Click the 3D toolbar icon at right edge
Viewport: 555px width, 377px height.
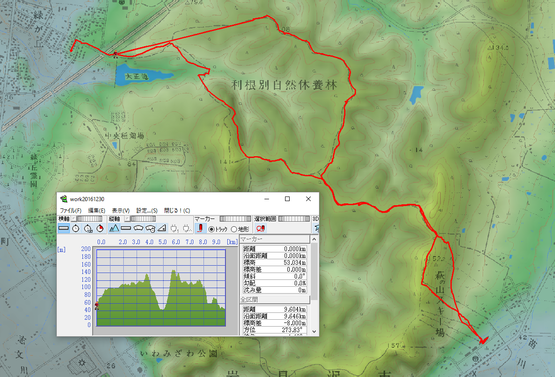click(x=316, y=229)
